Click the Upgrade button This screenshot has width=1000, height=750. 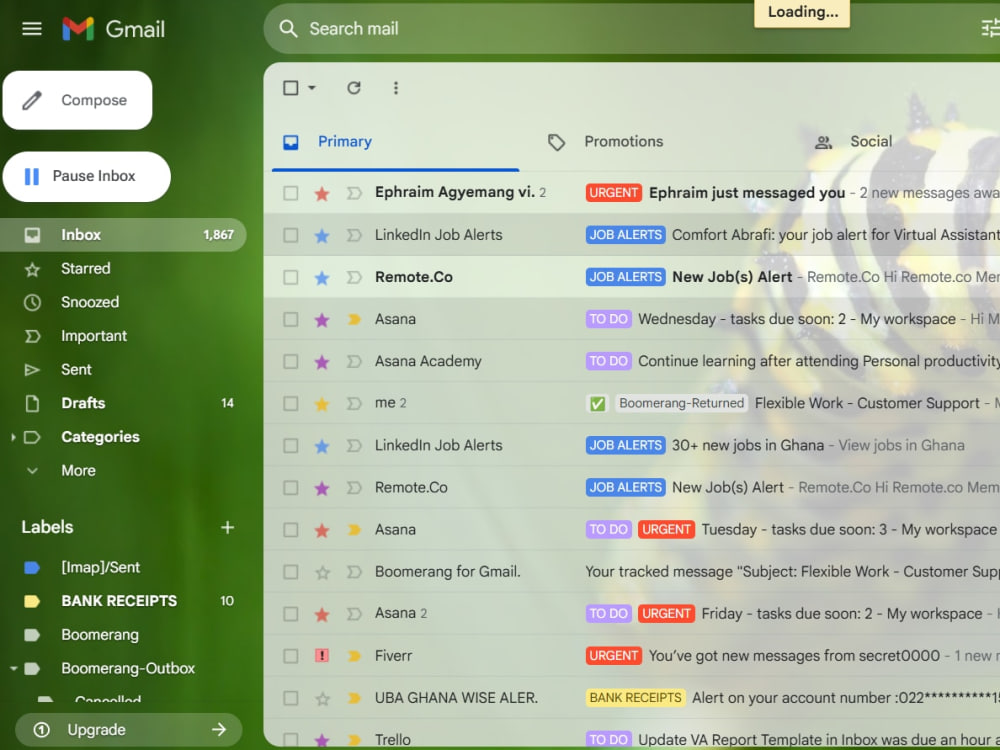click(x=128, y=730)
